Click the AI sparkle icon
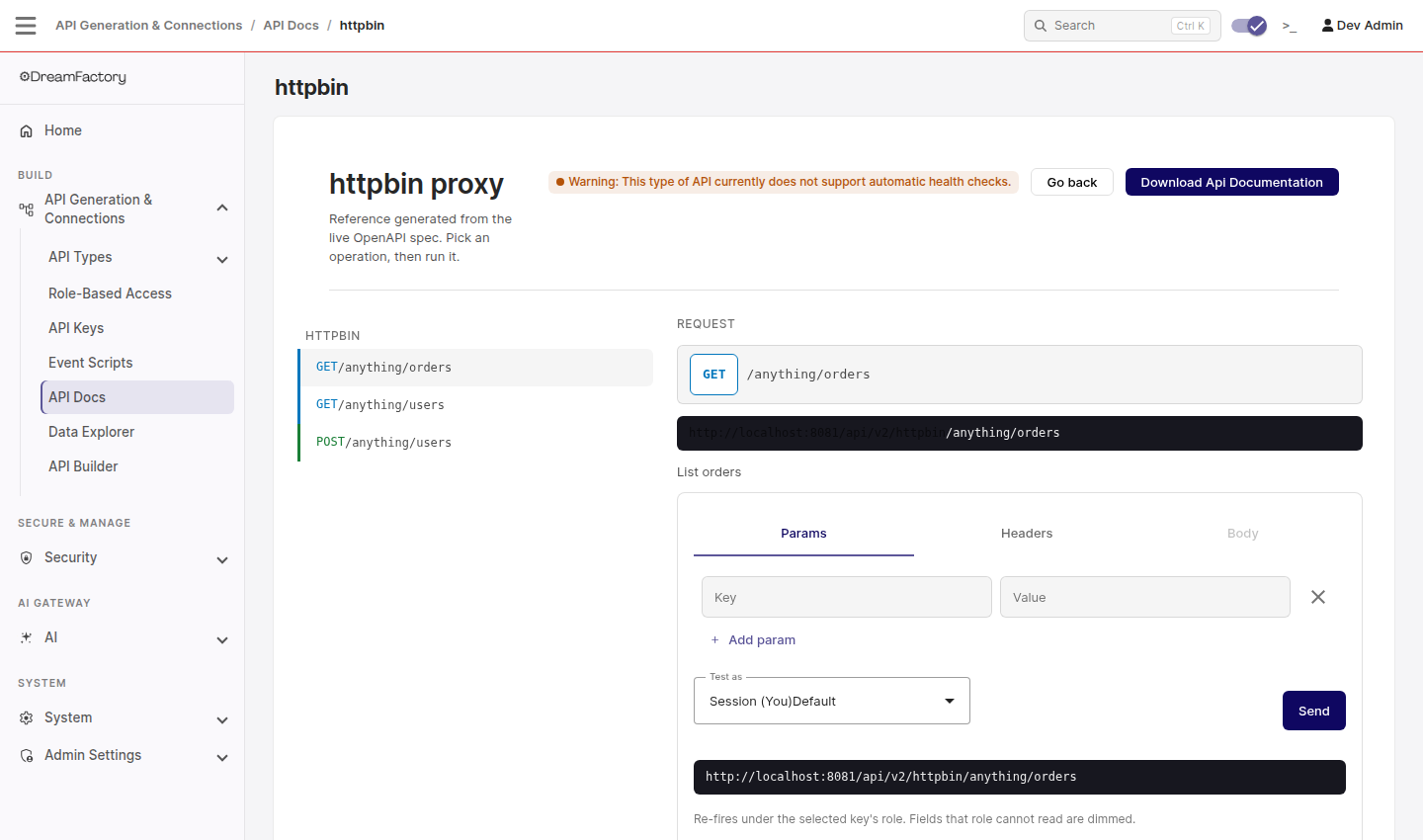The width and height of the screenshot is (1423, 840). point(27,637)
